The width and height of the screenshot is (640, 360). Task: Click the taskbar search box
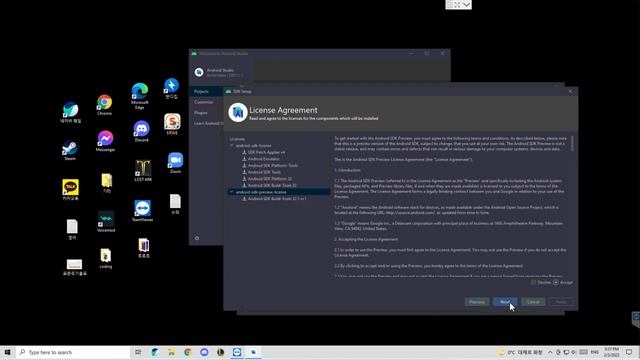[73, 352]
